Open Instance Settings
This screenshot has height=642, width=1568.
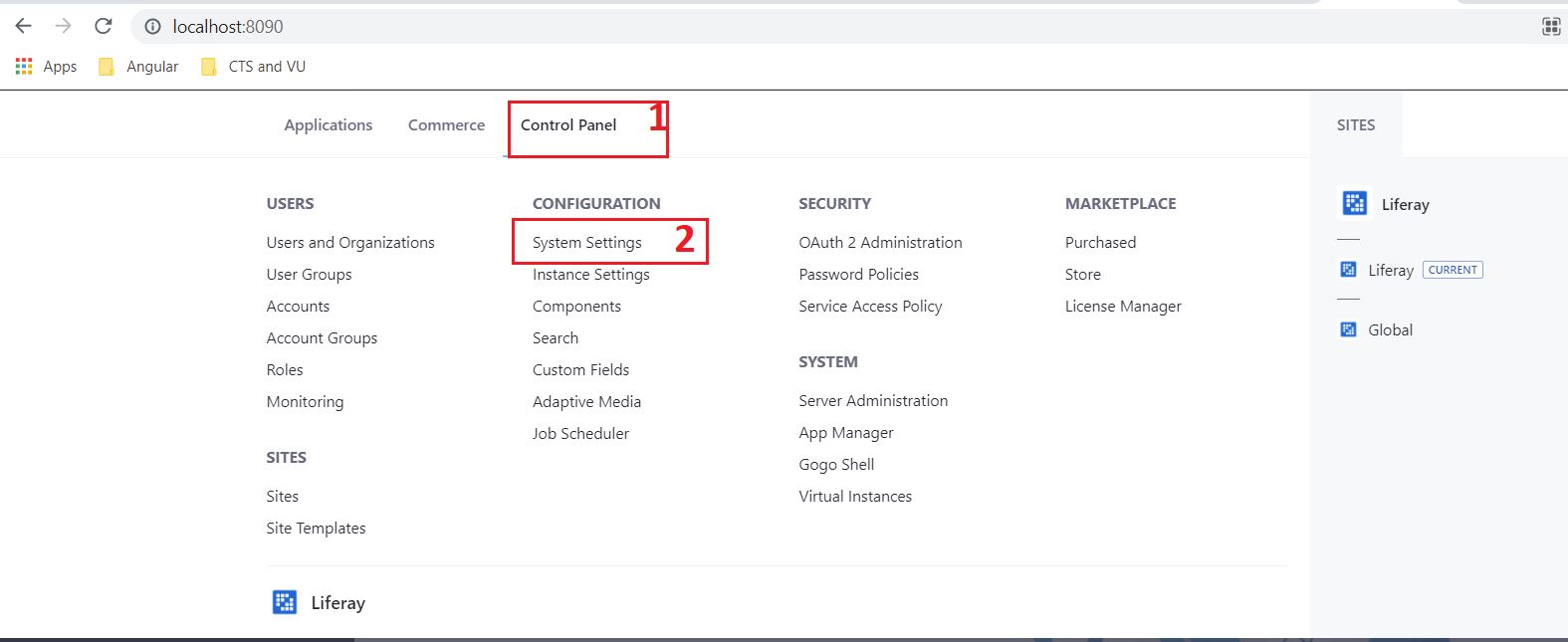pos(591,275)
